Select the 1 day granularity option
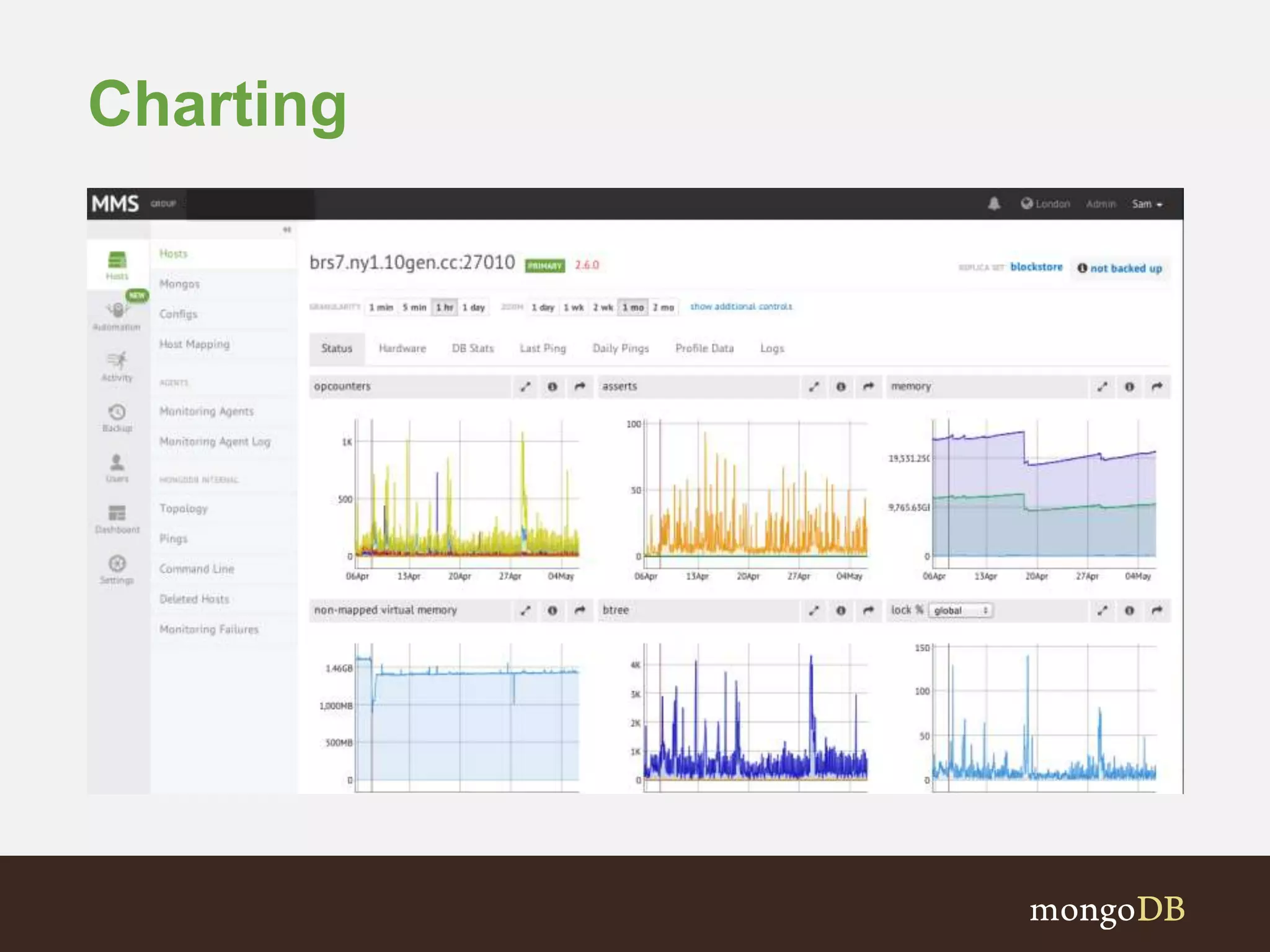The width and height of the screenshot is (1270, 952). 474,307
